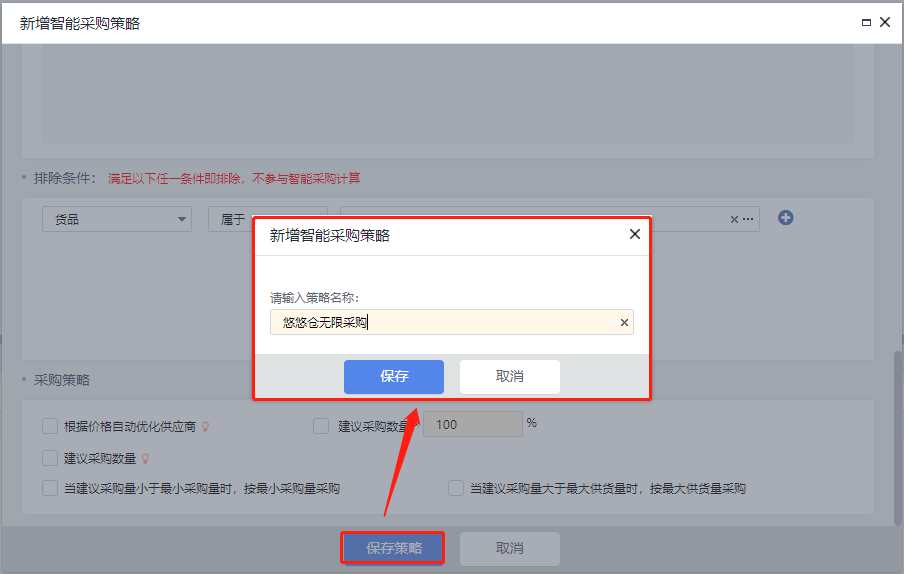Close the inner strategy name dialog

tap(634, 235)
